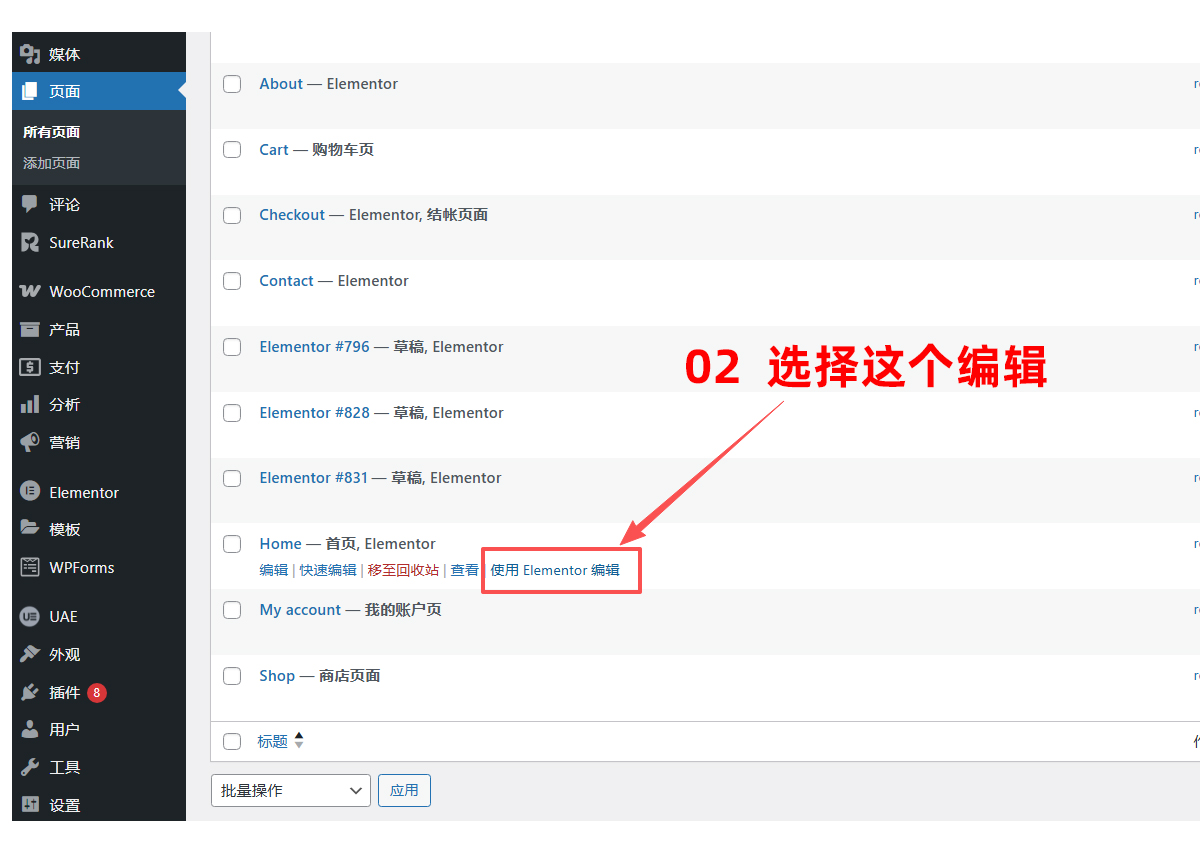The height and width of the screenshot is (860, 1200).
Task: Open the UAE plugin icon
Action: pyautogui.click(x=30, y=616)
